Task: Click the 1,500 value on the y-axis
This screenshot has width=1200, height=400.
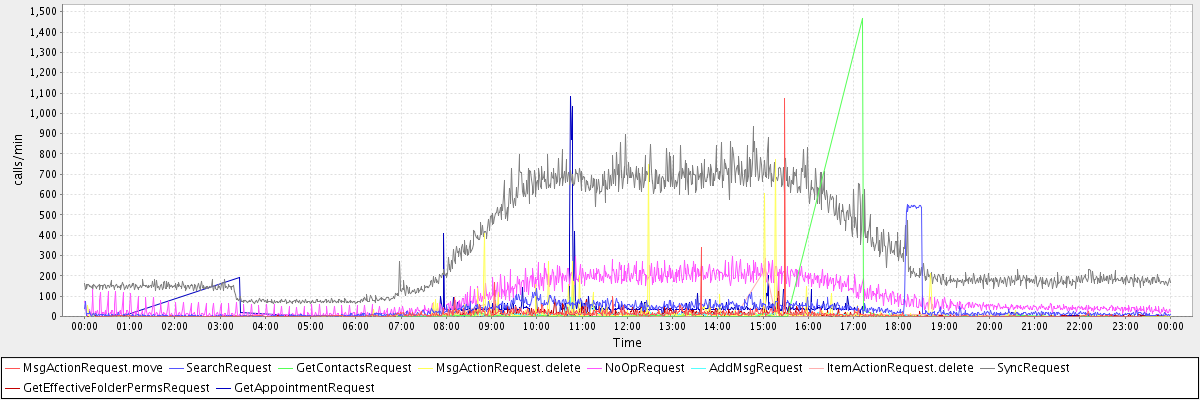Action: tap(41, 11)
